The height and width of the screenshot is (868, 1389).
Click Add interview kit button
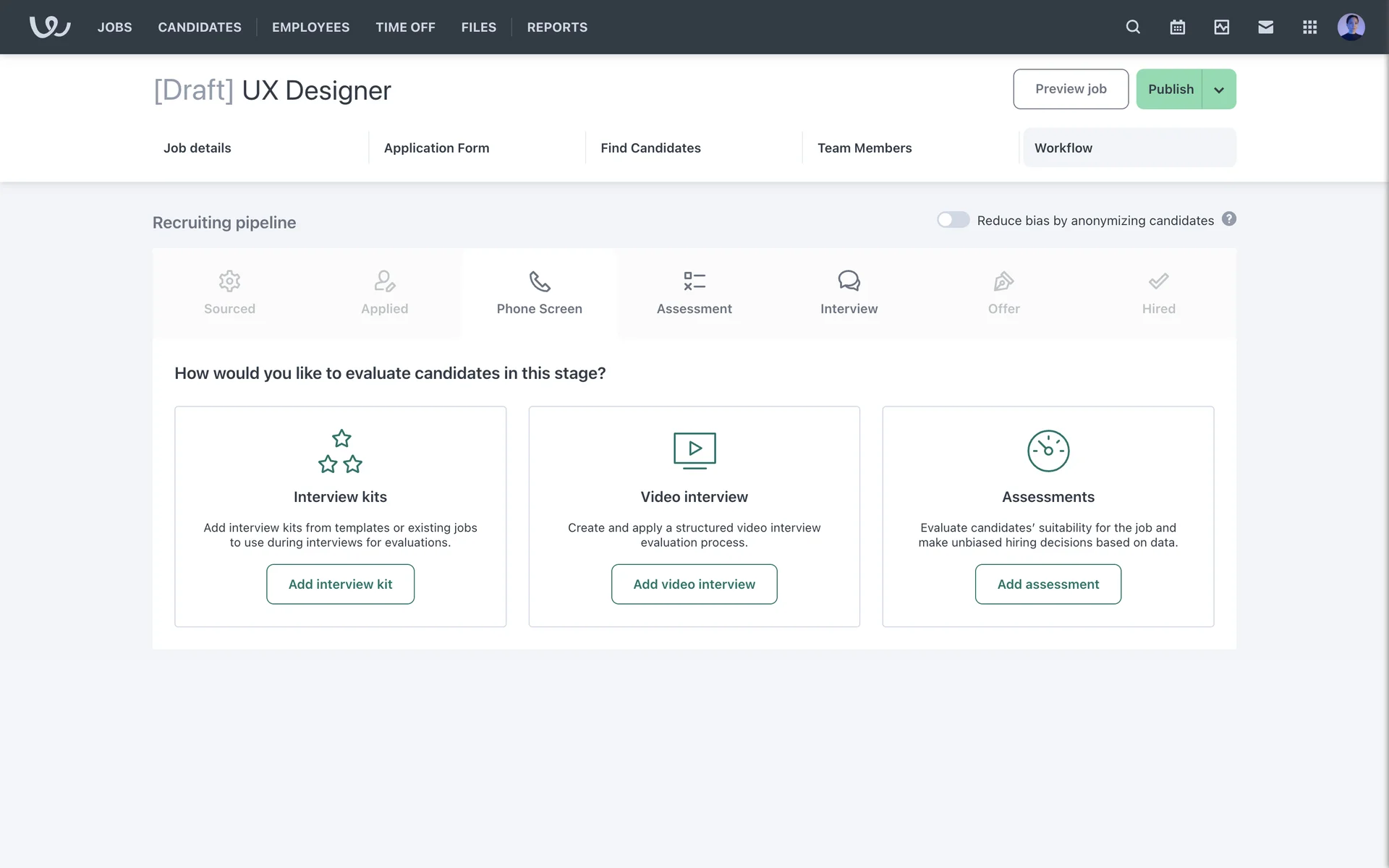pyautogui.click(x=340, y=584)
